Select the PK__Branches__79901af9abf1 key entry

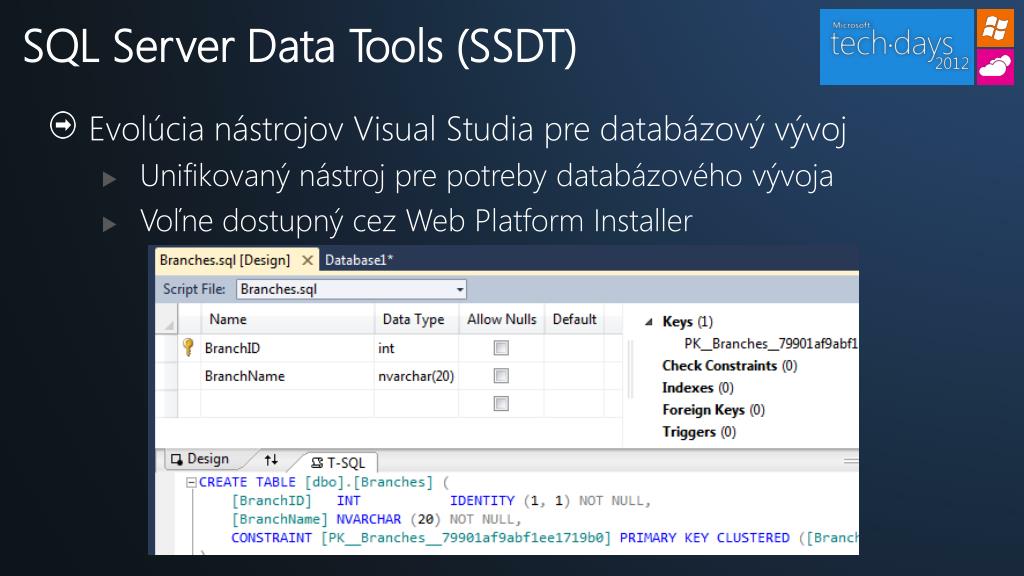771,344
